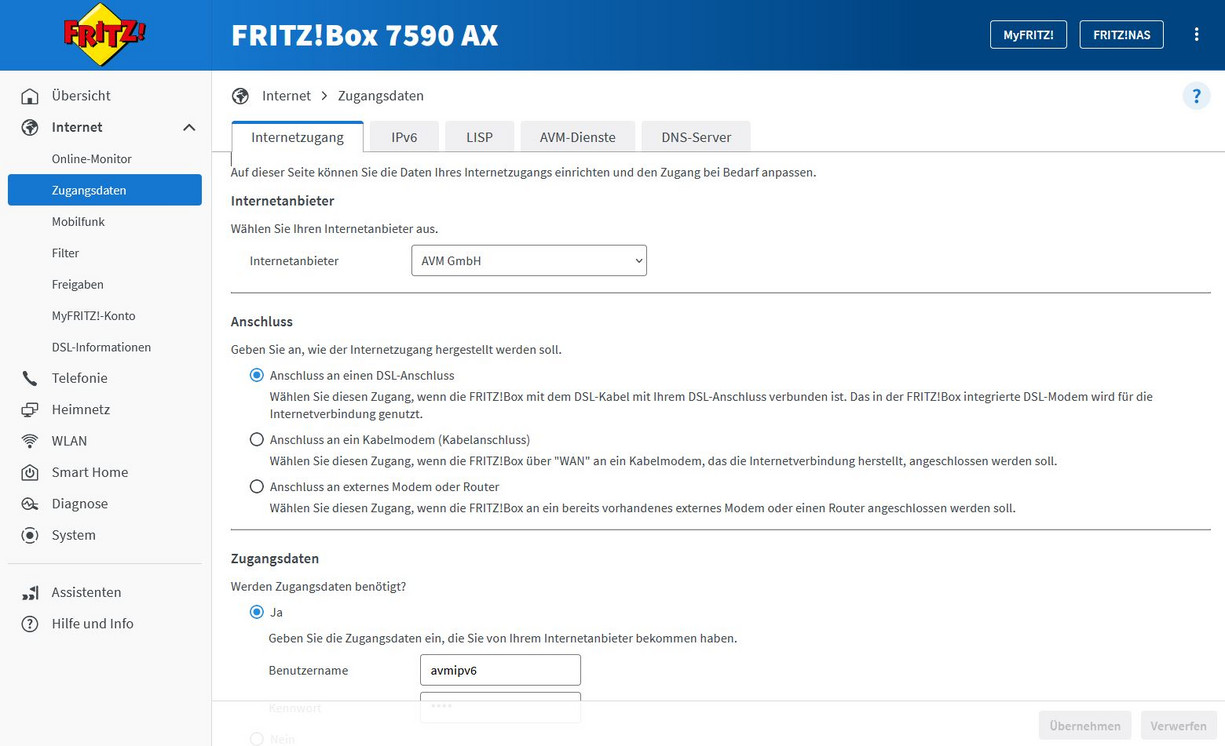Screen dimensions: 1225x746
Task: Click the Benutzername input field
Action: (x=500, y=670)
